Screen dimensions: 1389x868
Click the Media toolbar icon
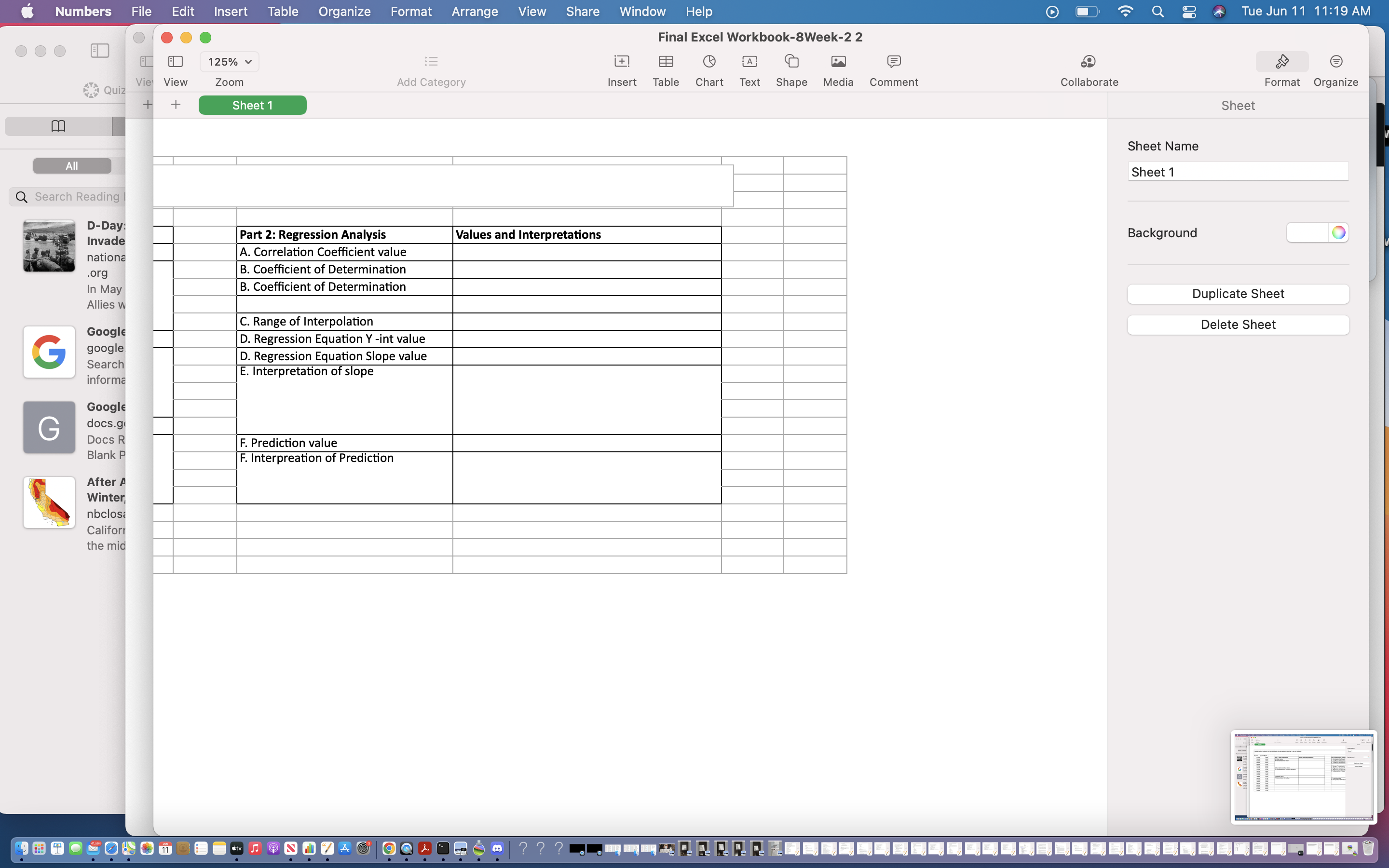[838, 62]
